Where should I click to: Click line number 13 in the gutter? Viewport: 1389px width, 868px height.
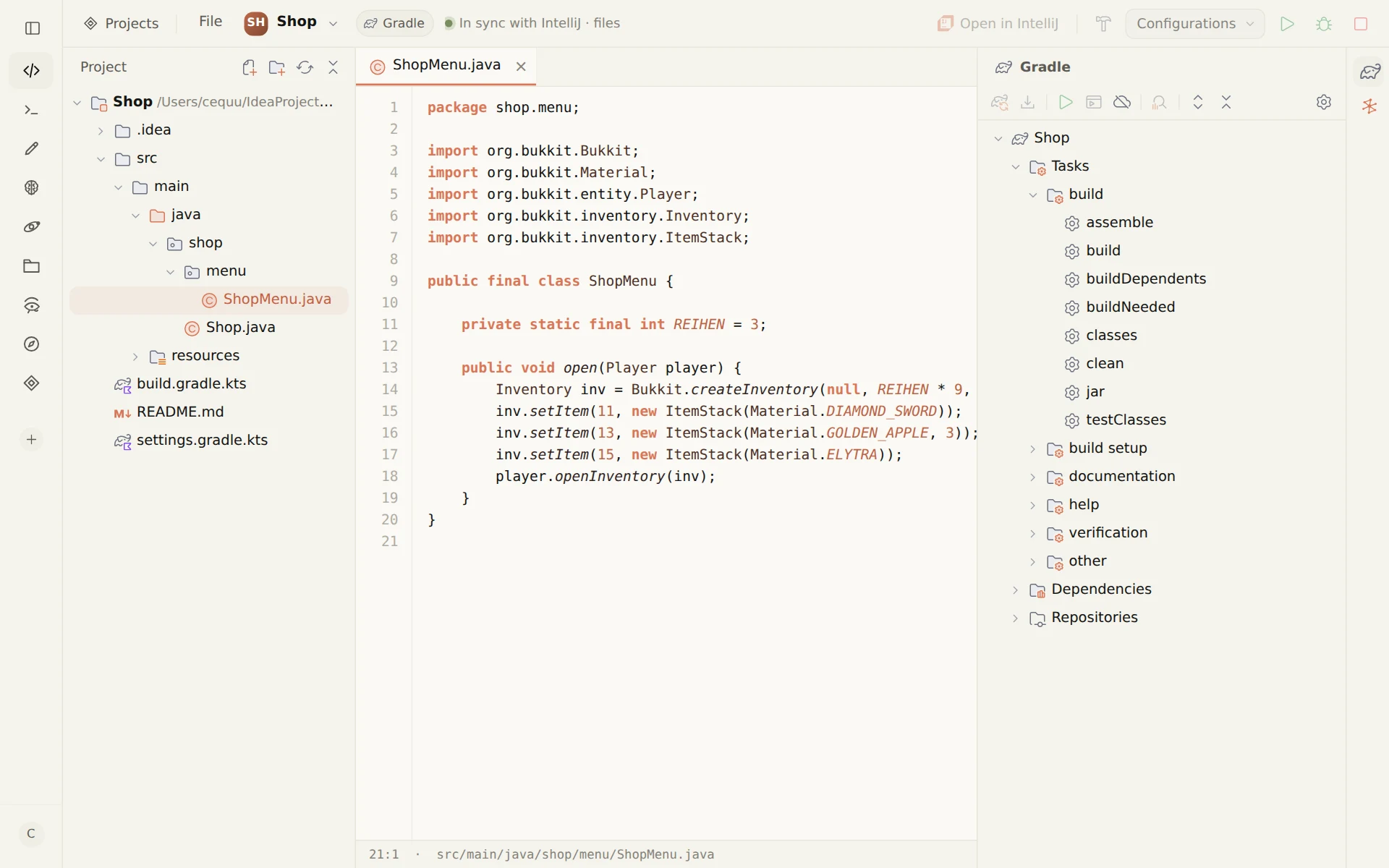tap(390, 367)
